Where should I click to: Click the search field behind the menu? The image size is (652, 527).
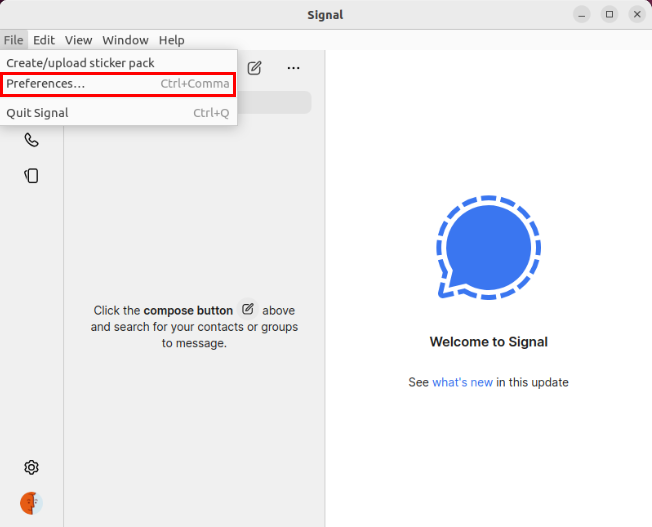pyautogui.click(x=274, y=102)
